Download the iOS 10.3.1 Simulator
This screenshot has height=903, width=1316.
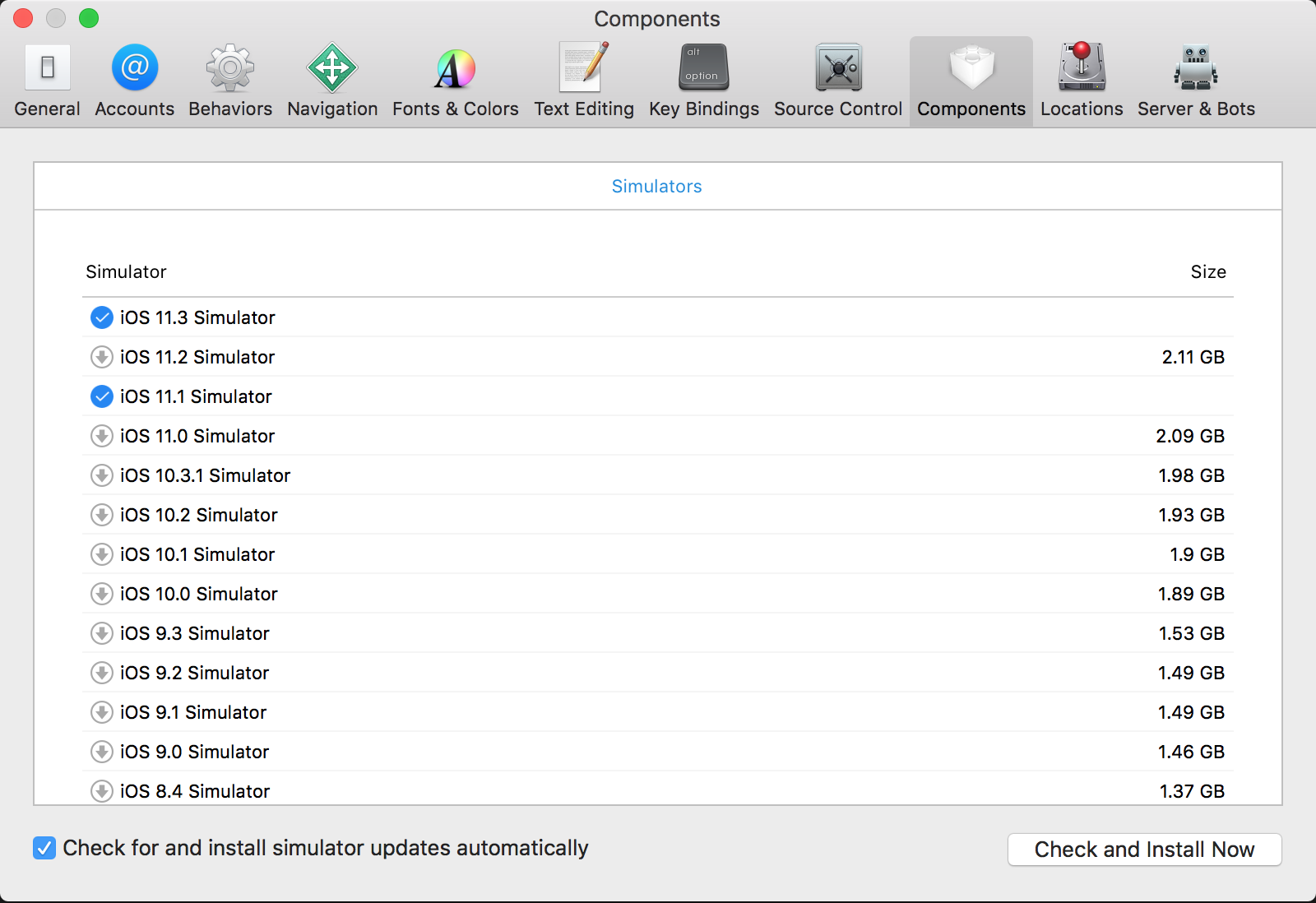tap(101, 475)
